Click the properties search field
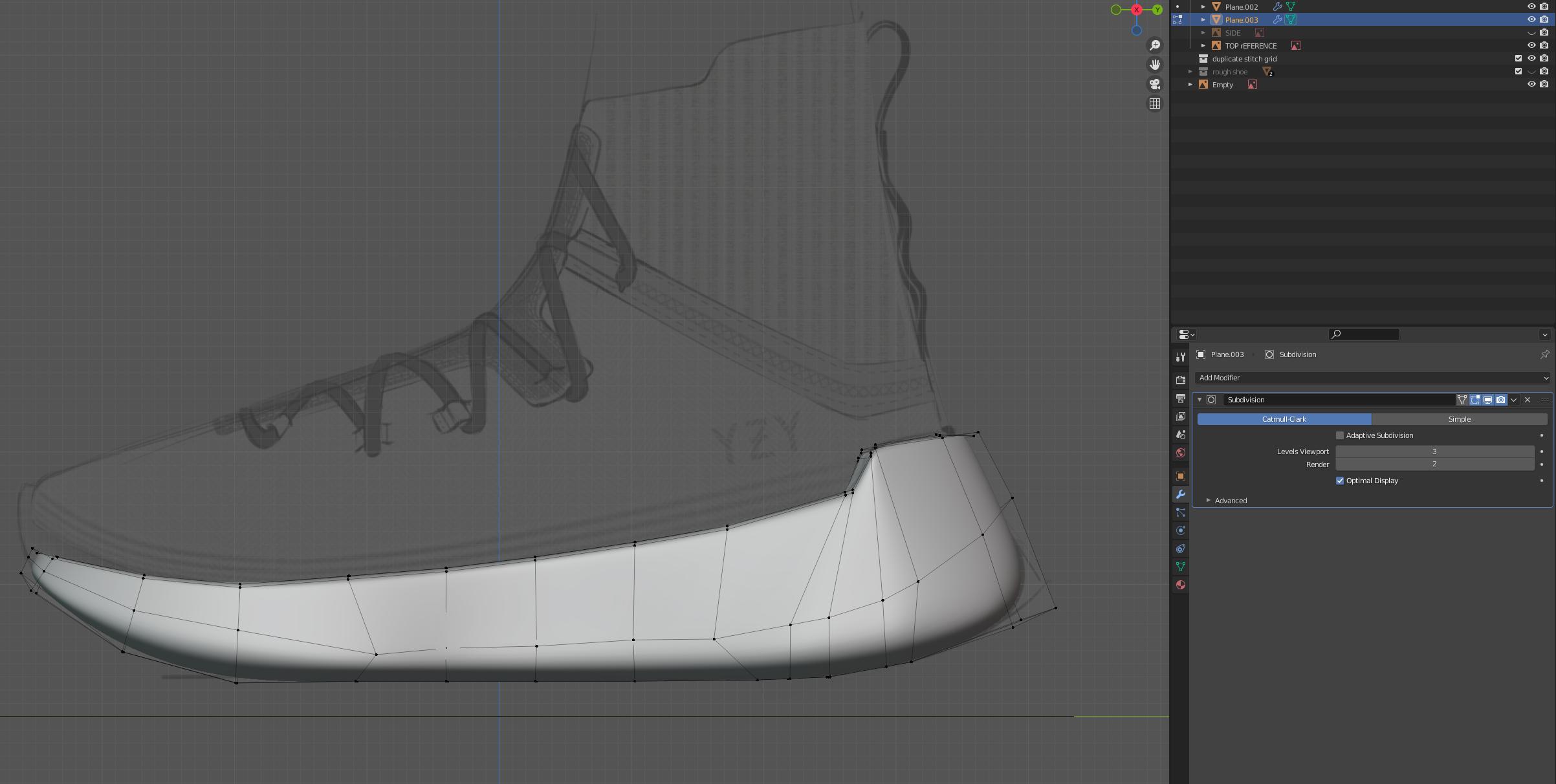This screenshot has width=1556, height=784. [1364, 334]
